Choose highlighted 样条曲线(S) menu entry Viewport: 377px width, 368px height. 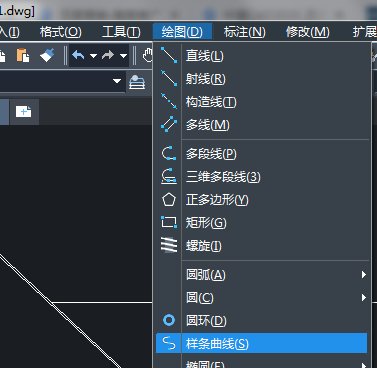[x=262, y=343]
